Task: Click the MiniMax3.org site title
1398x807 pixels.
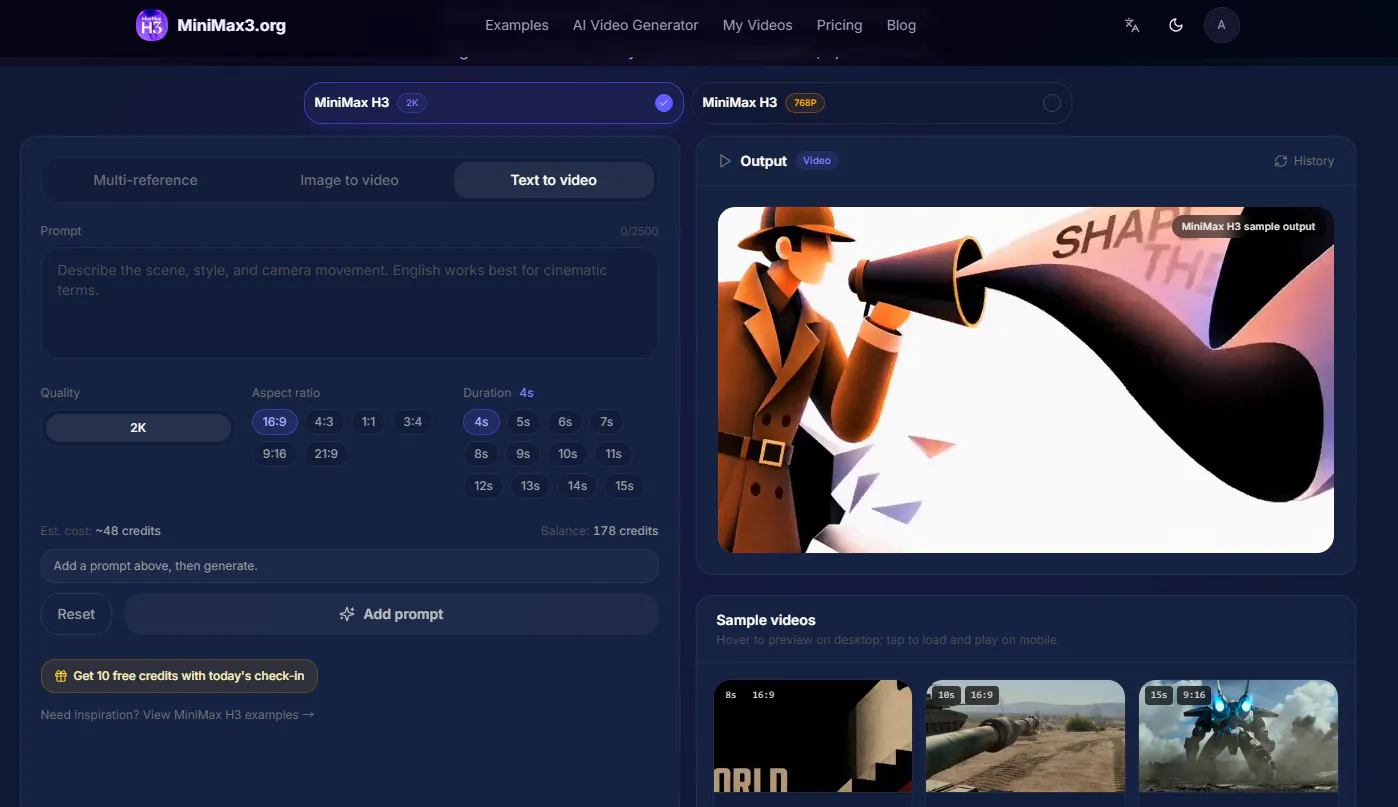Action: click(231, 26)
